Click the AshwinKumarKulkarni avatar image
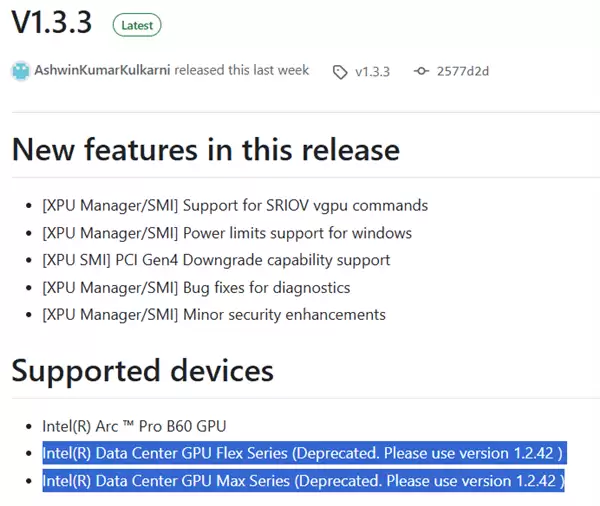 coord(20,72)
